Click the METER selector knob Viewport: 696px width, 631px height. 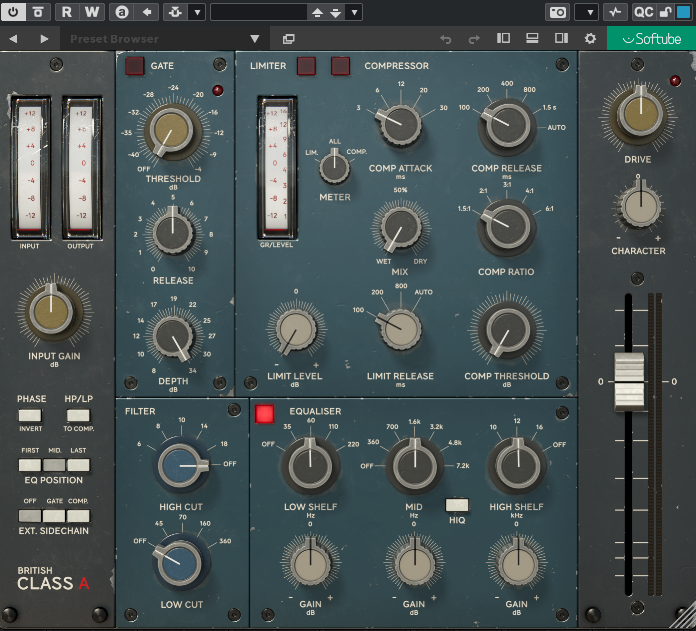pyautogui.click(x=335, y=168)
